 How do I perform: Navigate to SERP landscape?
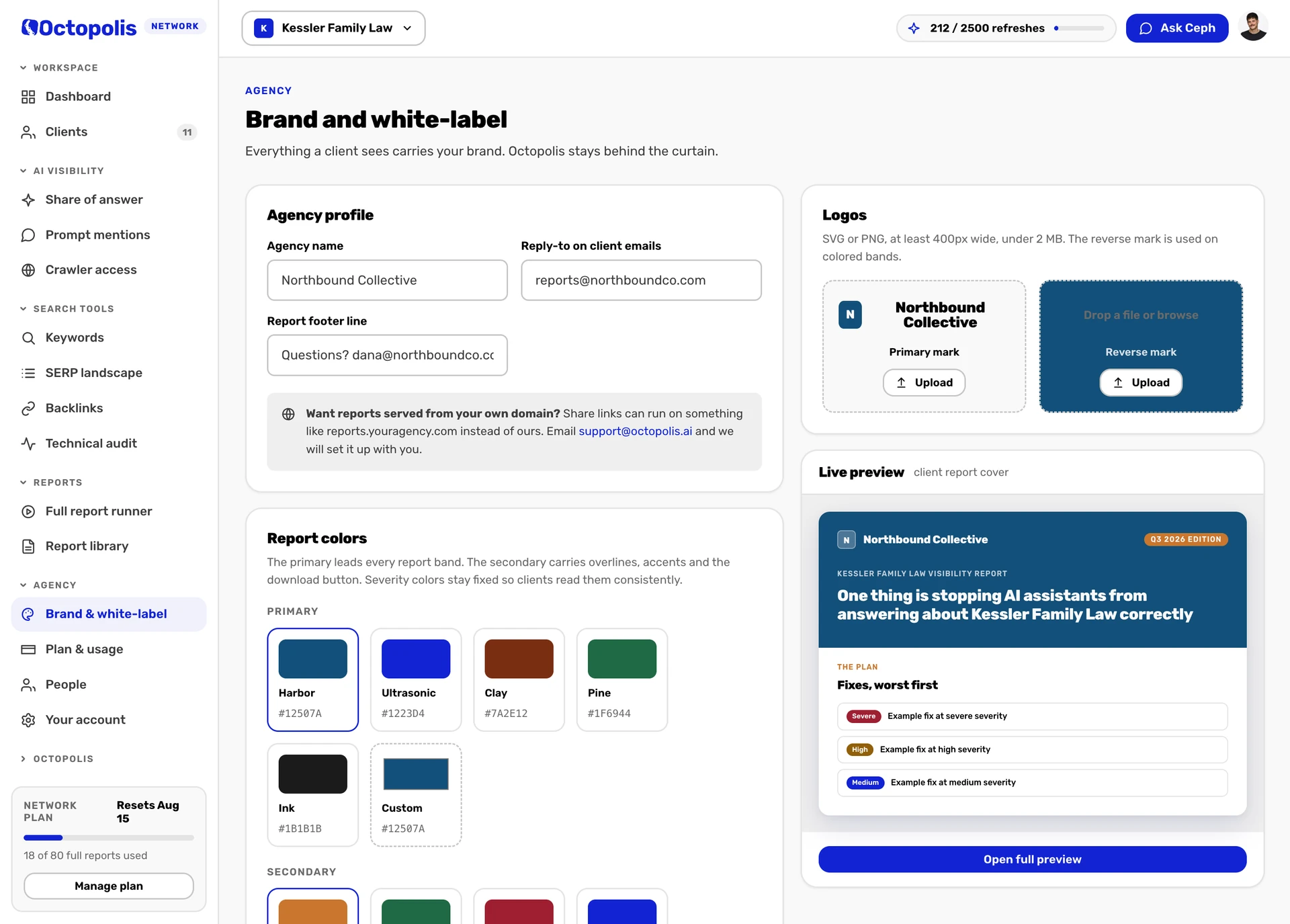coord(109,373)
